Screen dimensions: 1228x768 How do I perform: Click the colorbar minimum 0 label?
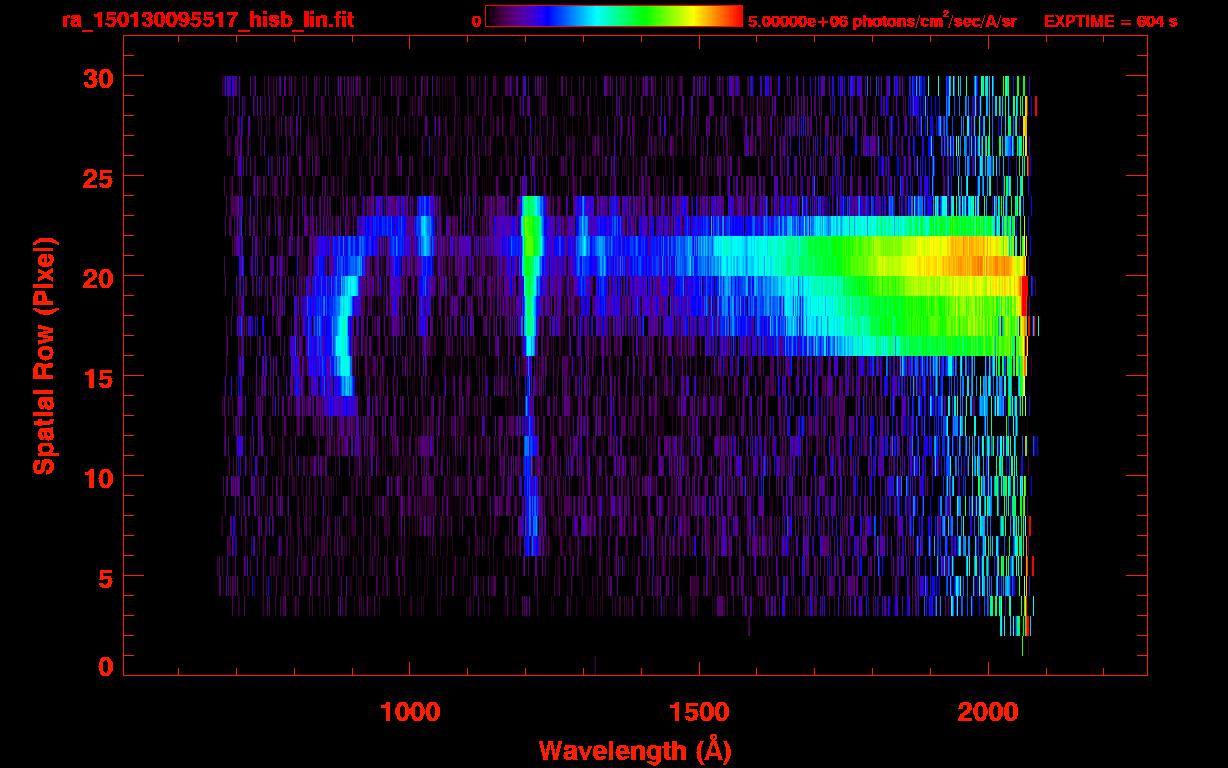(476, 21)
